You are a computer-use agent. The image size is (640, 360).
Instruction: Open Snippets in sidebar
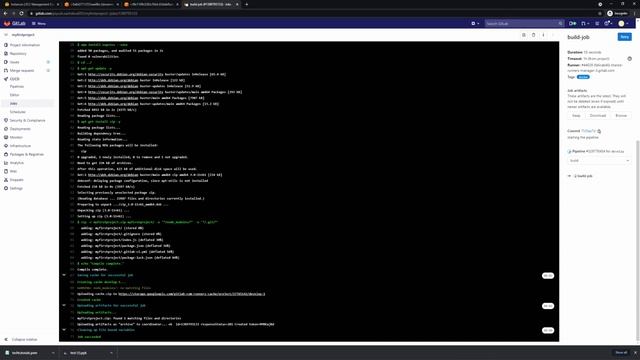click(17, 180)
